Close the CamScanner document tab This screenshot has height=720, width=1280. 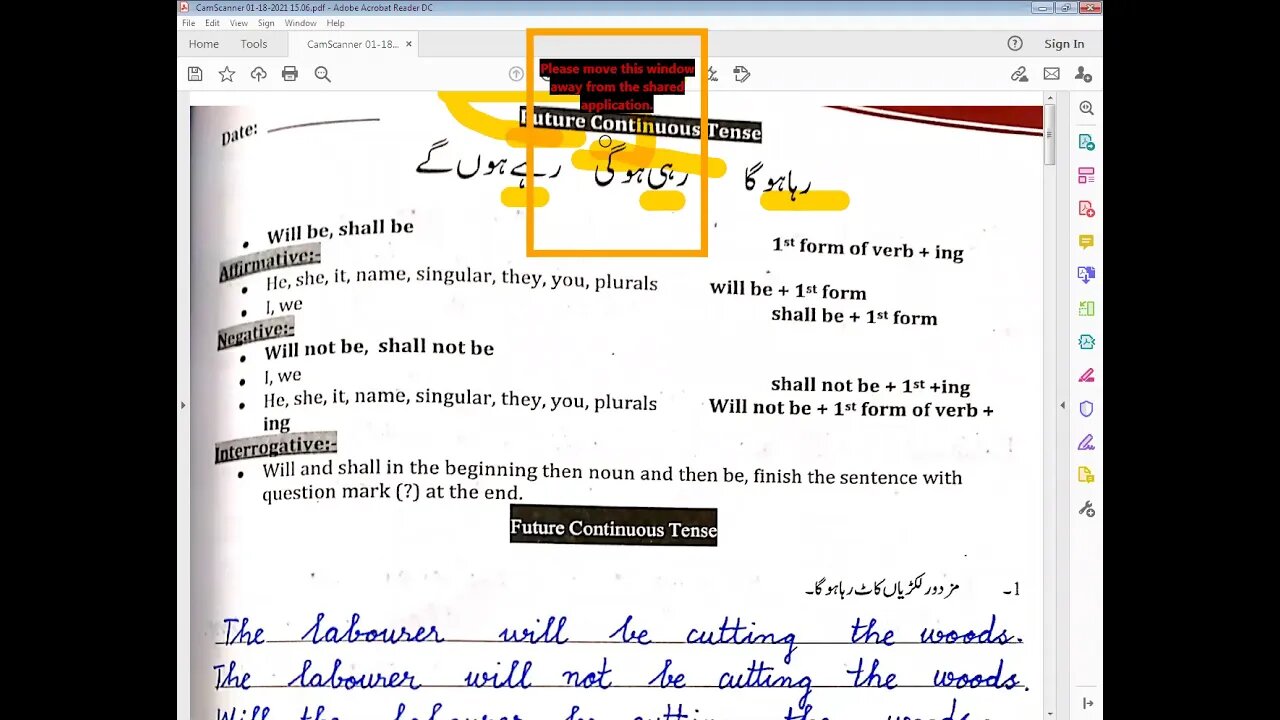pyautogui.click(x=408, y=44)
